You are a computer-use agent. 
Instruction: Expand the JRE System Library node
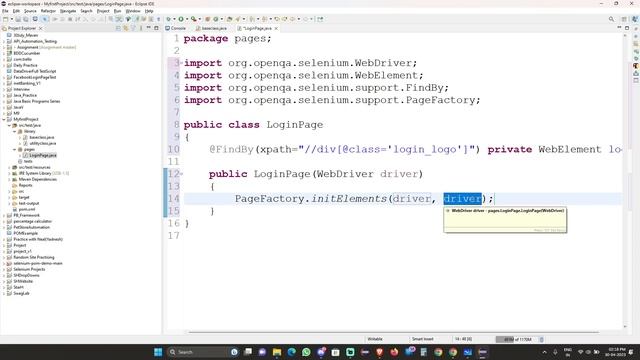(x=9, y=173)
